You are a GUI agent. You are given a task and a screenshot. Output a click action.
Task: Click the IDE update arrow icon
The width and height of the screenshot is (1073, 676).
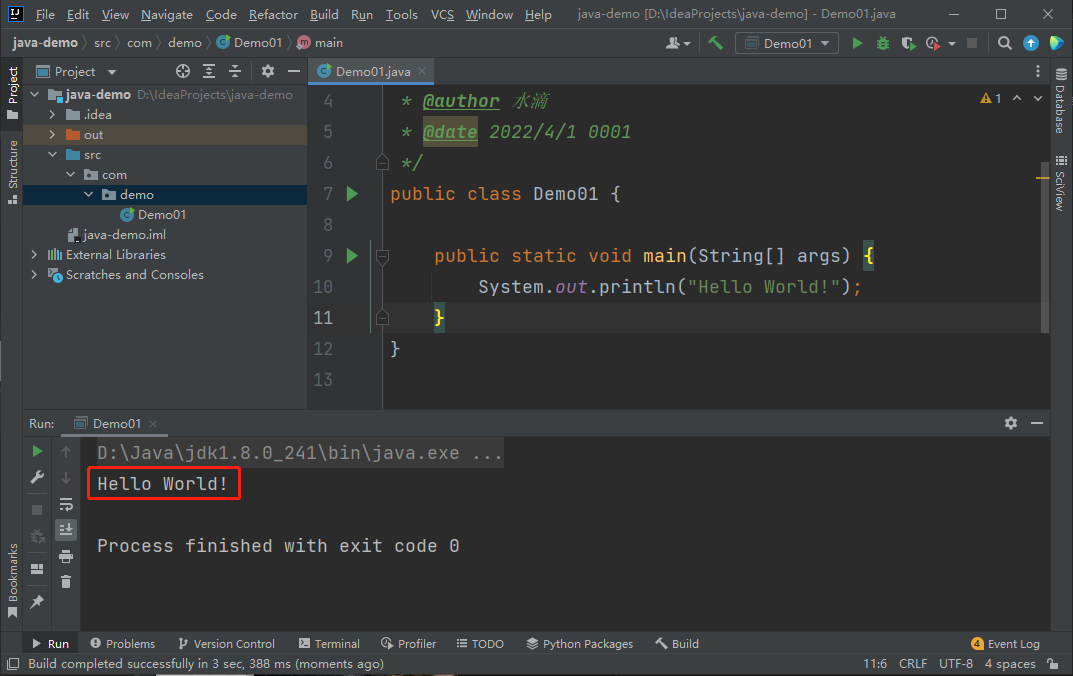(1031, 43)
